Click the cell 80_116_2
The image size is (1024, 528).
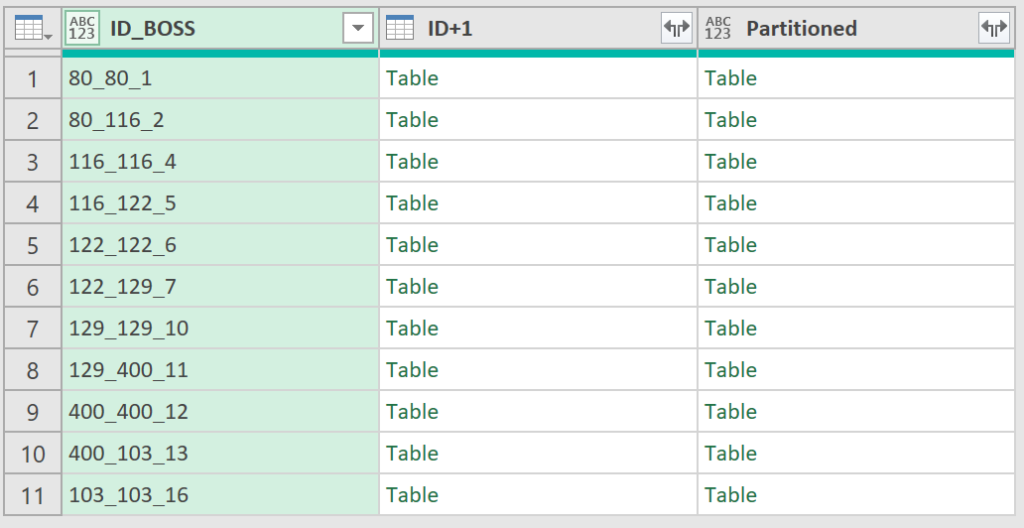click(x=221, y=120)
